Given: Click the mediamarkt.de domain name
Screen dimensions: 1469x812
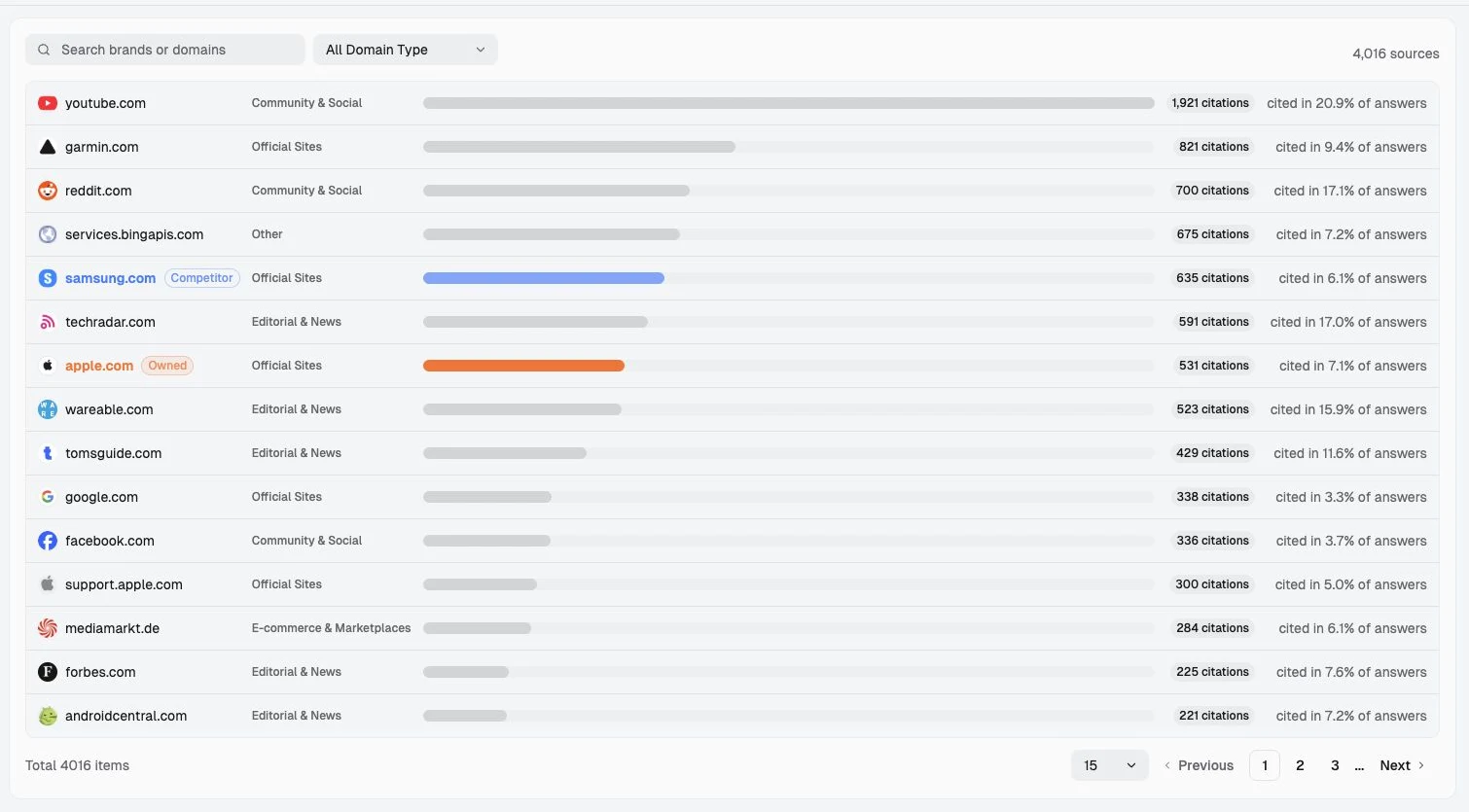Looking at the screenshot, I should tap(112, 628).
